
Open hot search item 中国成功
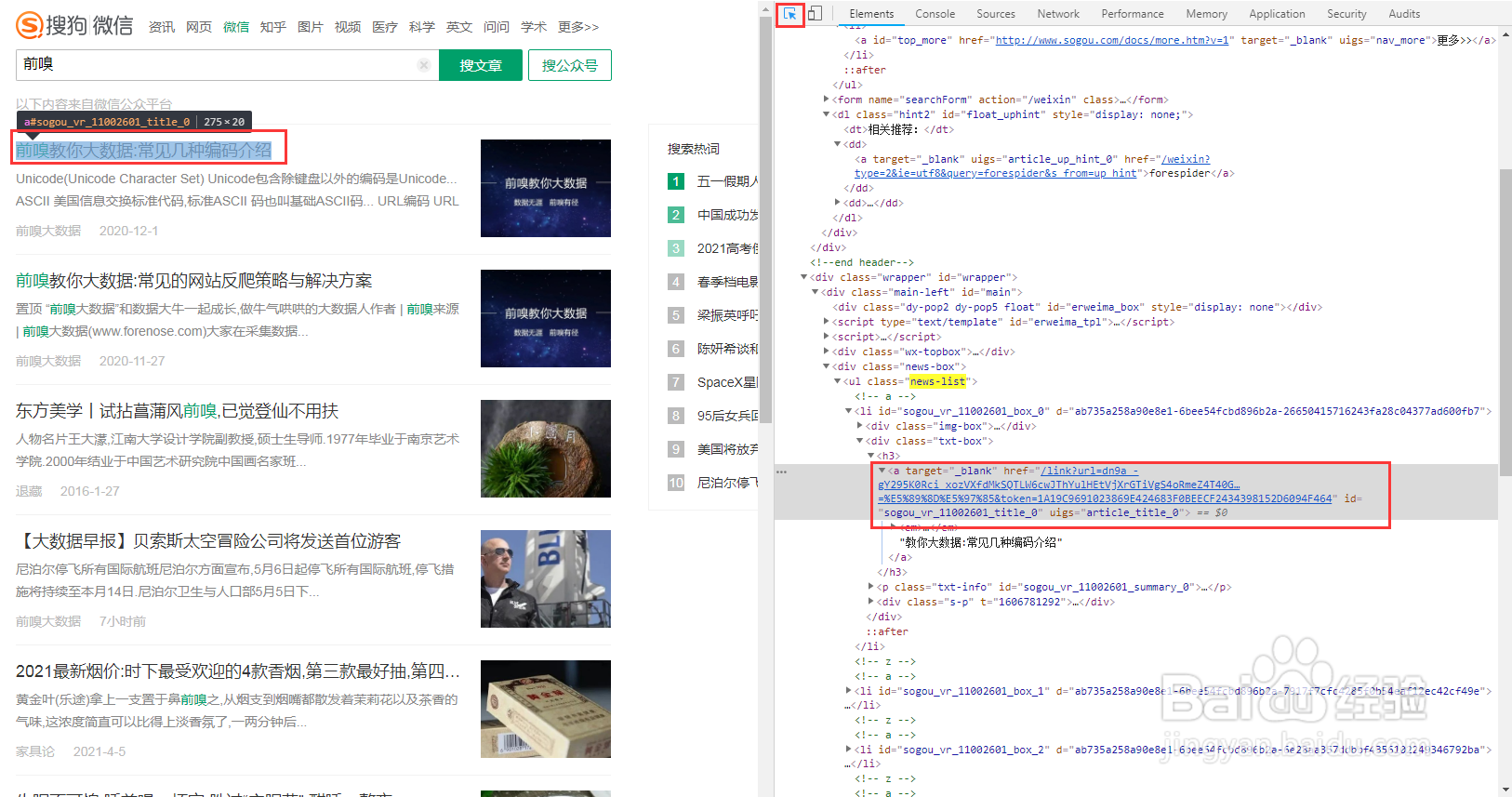[727, 215]
